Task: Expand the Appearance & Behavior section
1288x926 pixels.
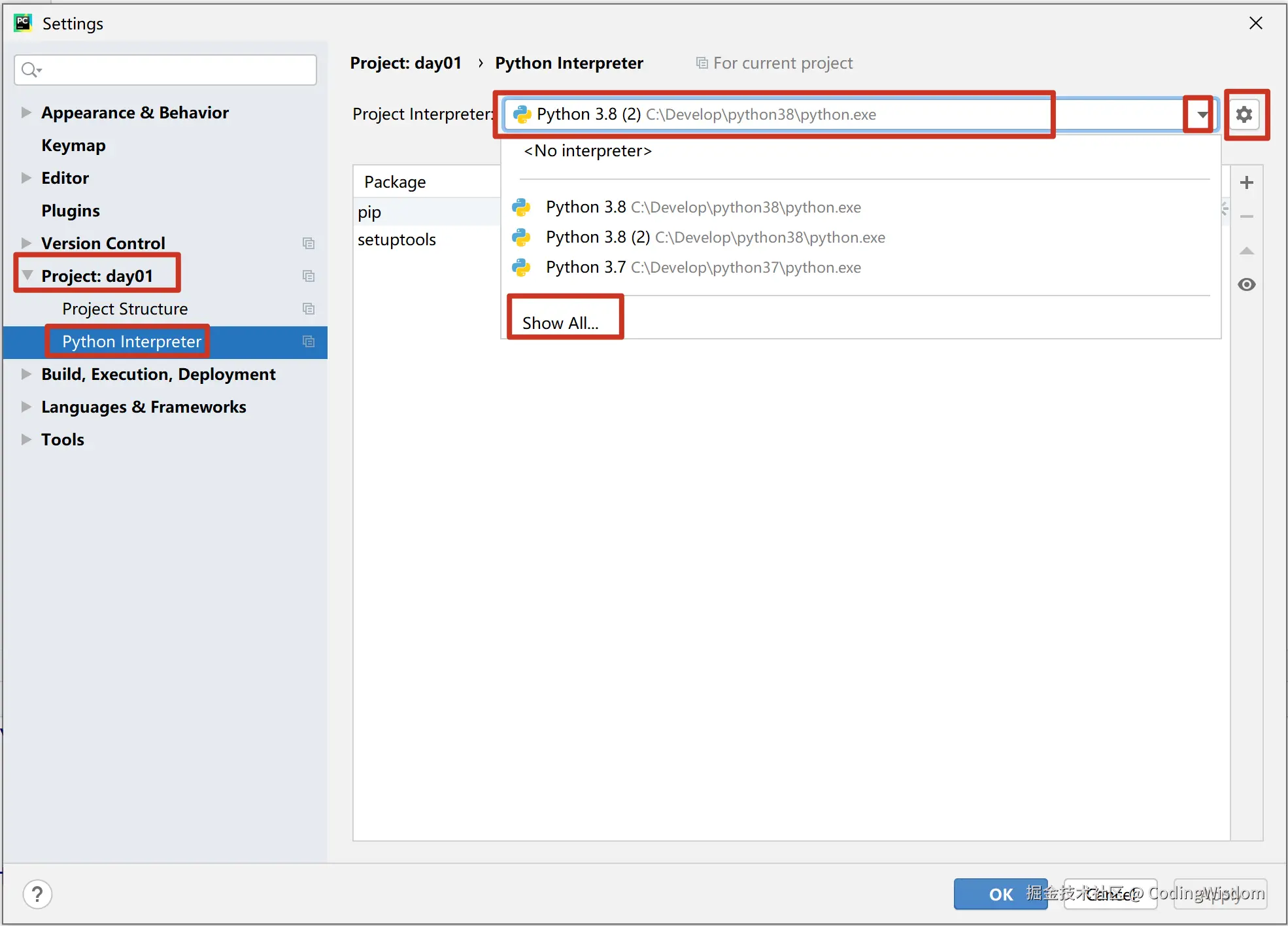Action: (26, 112)
